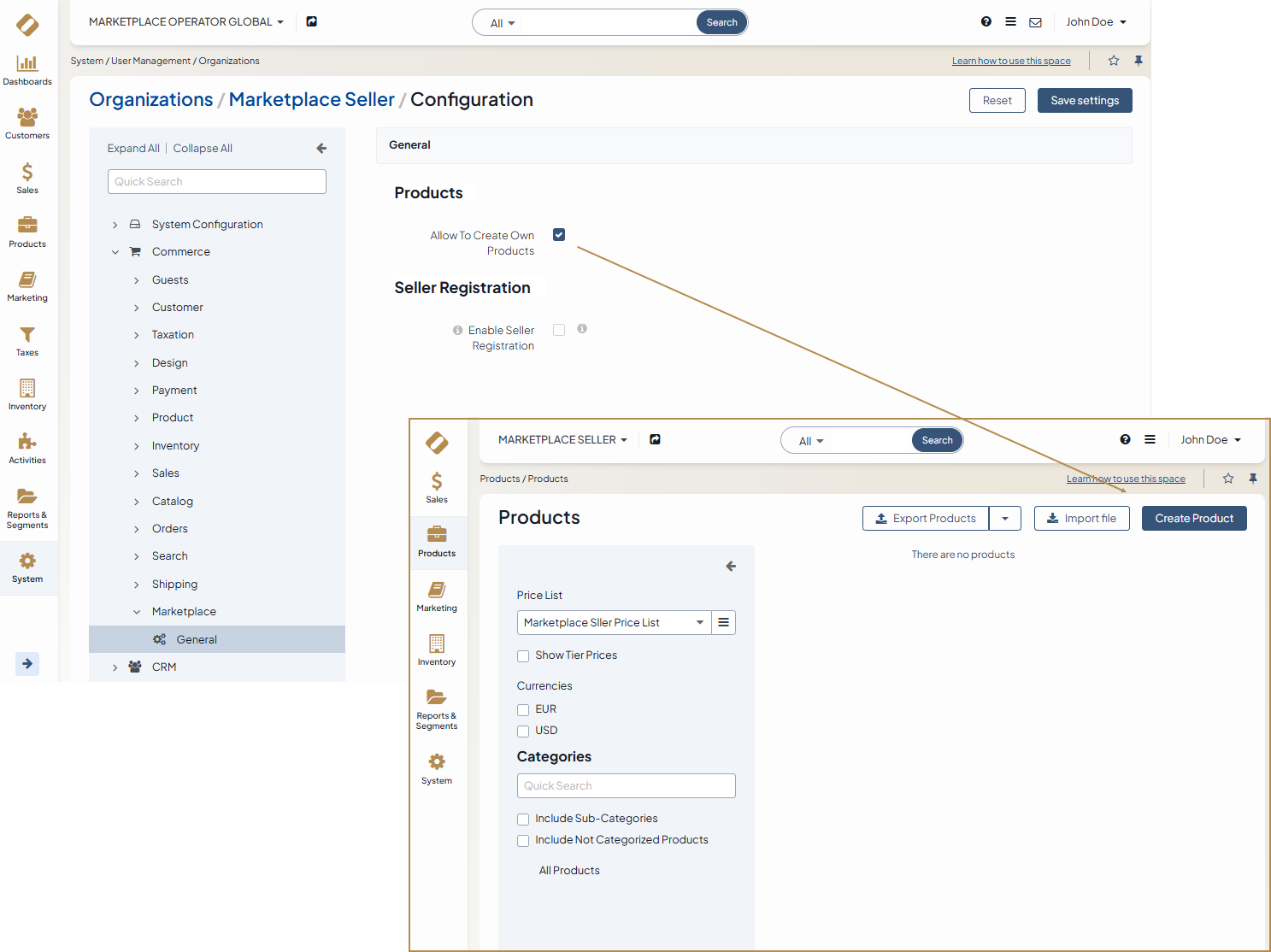1271x952 pixels.
Task: Select General under Marketplace in tree
Action: point(197,639)
